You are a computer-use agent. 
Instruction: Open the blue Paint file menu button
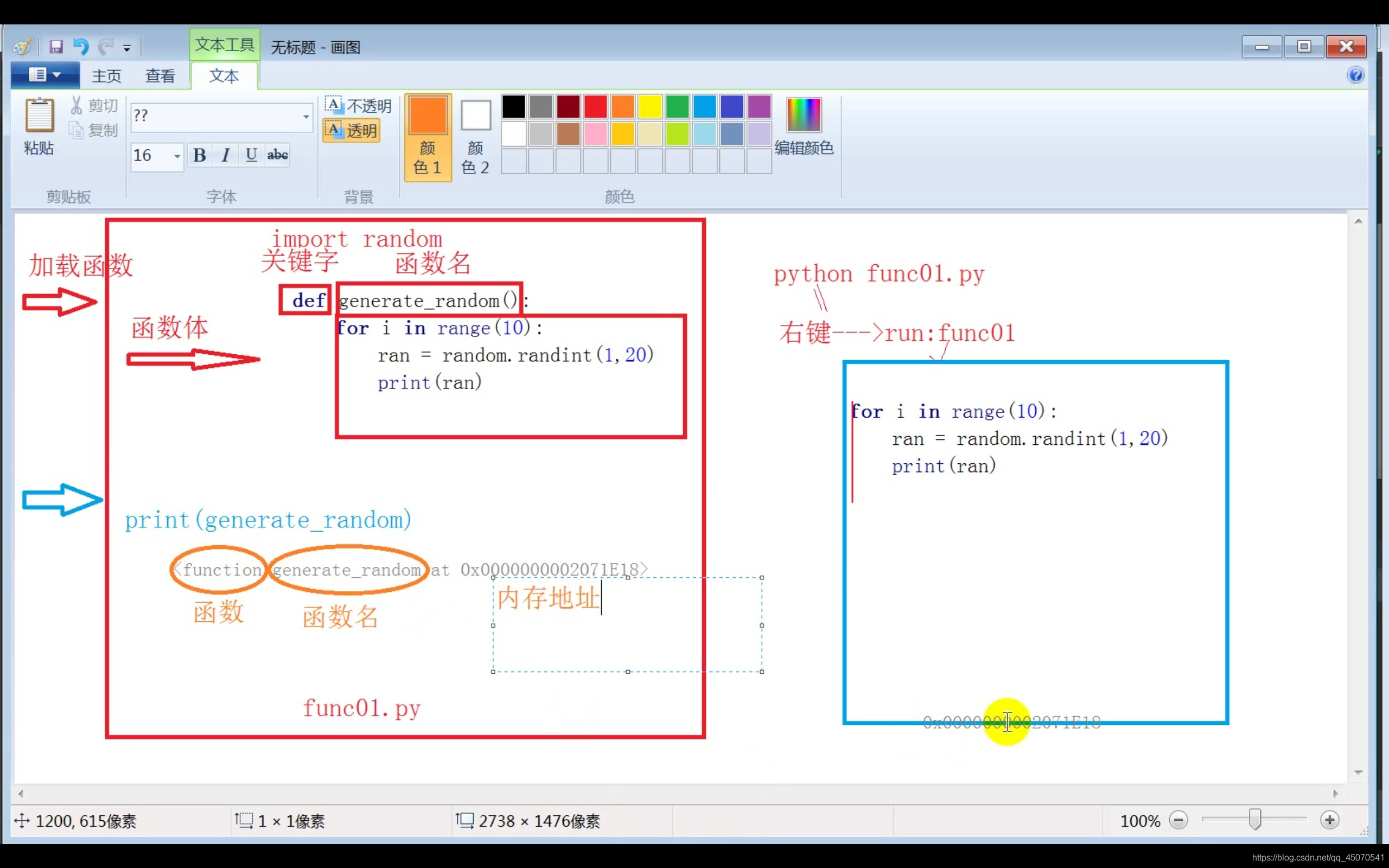(45, 75)
